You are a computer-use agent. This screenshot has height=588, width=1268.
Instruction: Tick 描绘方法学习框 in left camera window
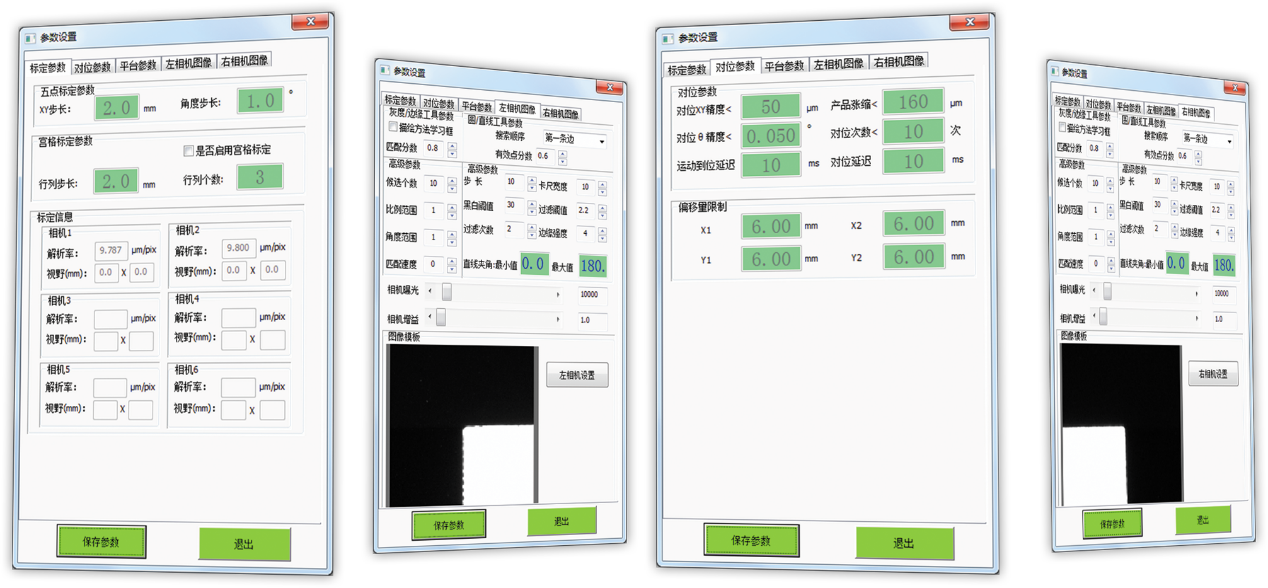pos(393,128)
